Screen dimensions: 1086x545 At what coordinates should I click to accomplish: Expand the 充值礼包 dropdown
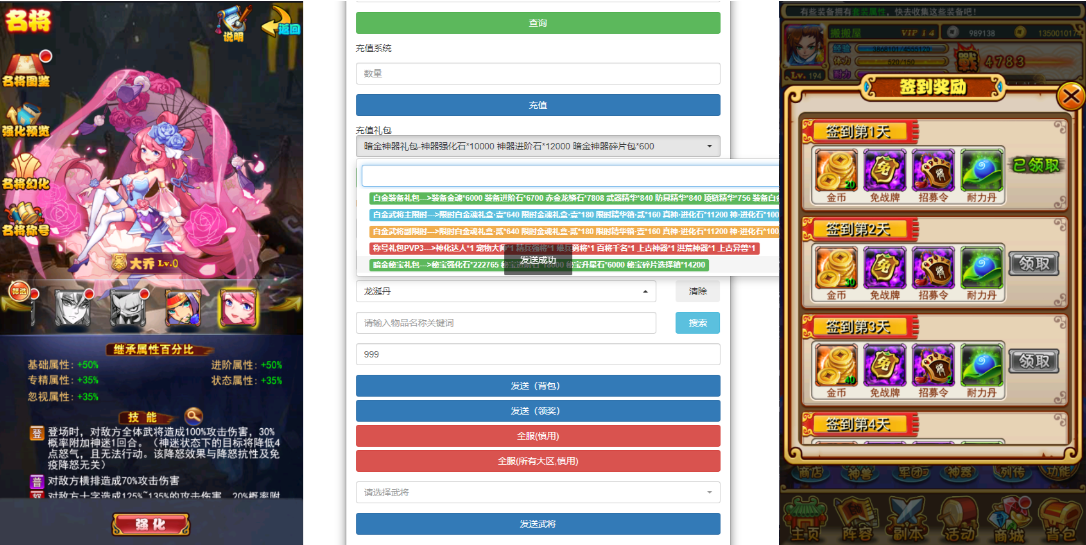tap(538, 146)
